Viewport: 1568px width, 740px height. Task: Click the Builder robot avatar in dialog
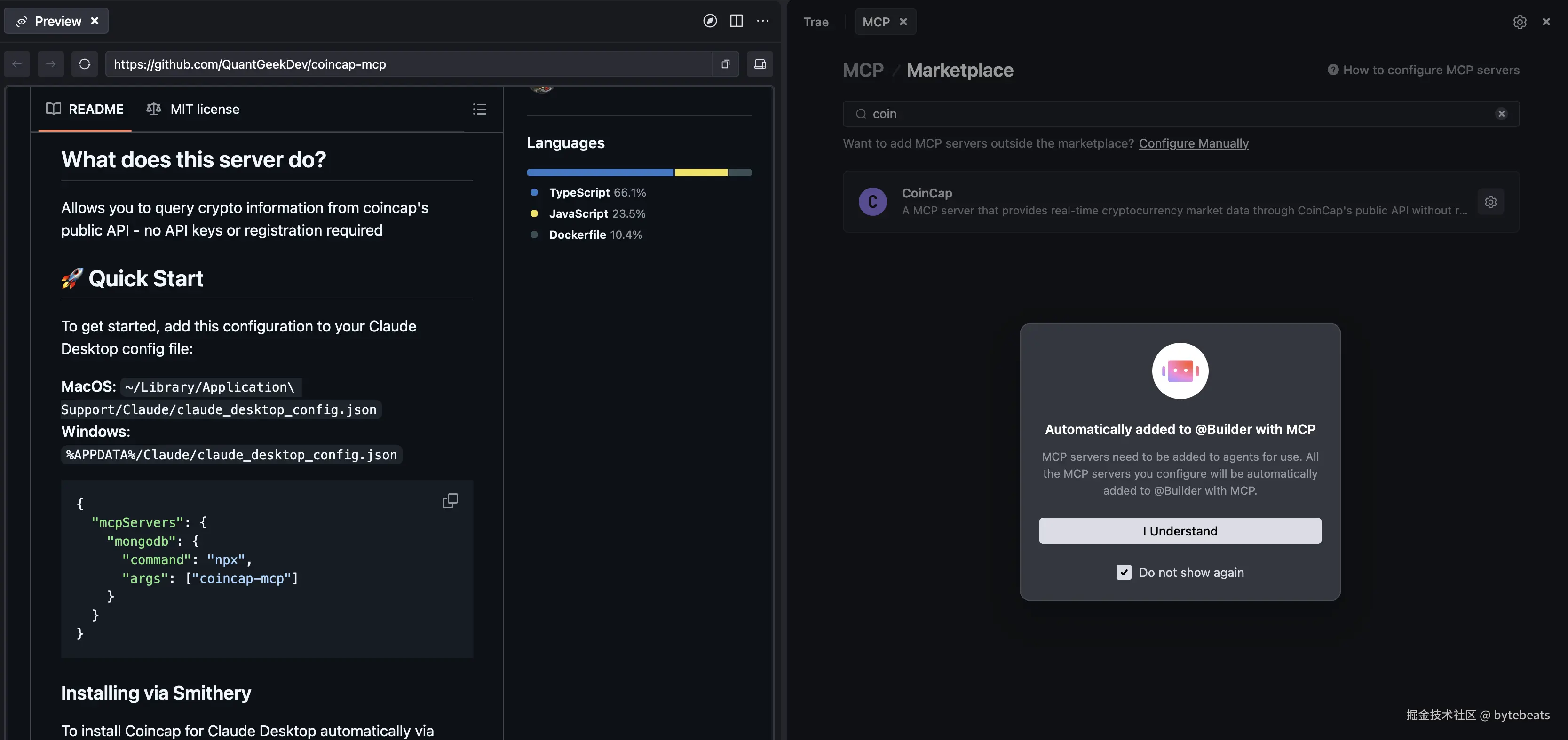[x=1180, y=370]
